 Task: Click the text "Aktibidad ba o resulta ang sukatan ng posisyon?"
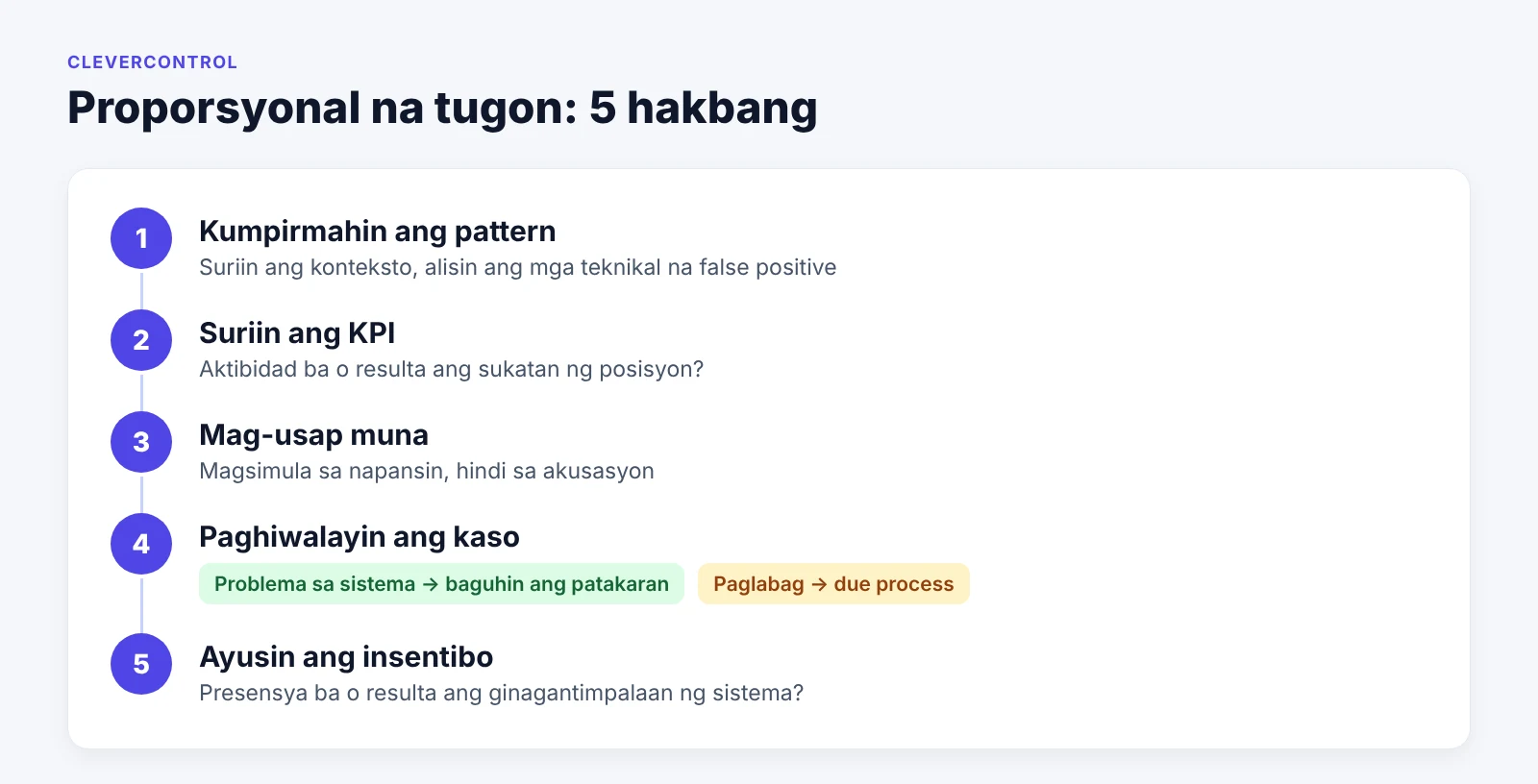[x=451, y=369]
